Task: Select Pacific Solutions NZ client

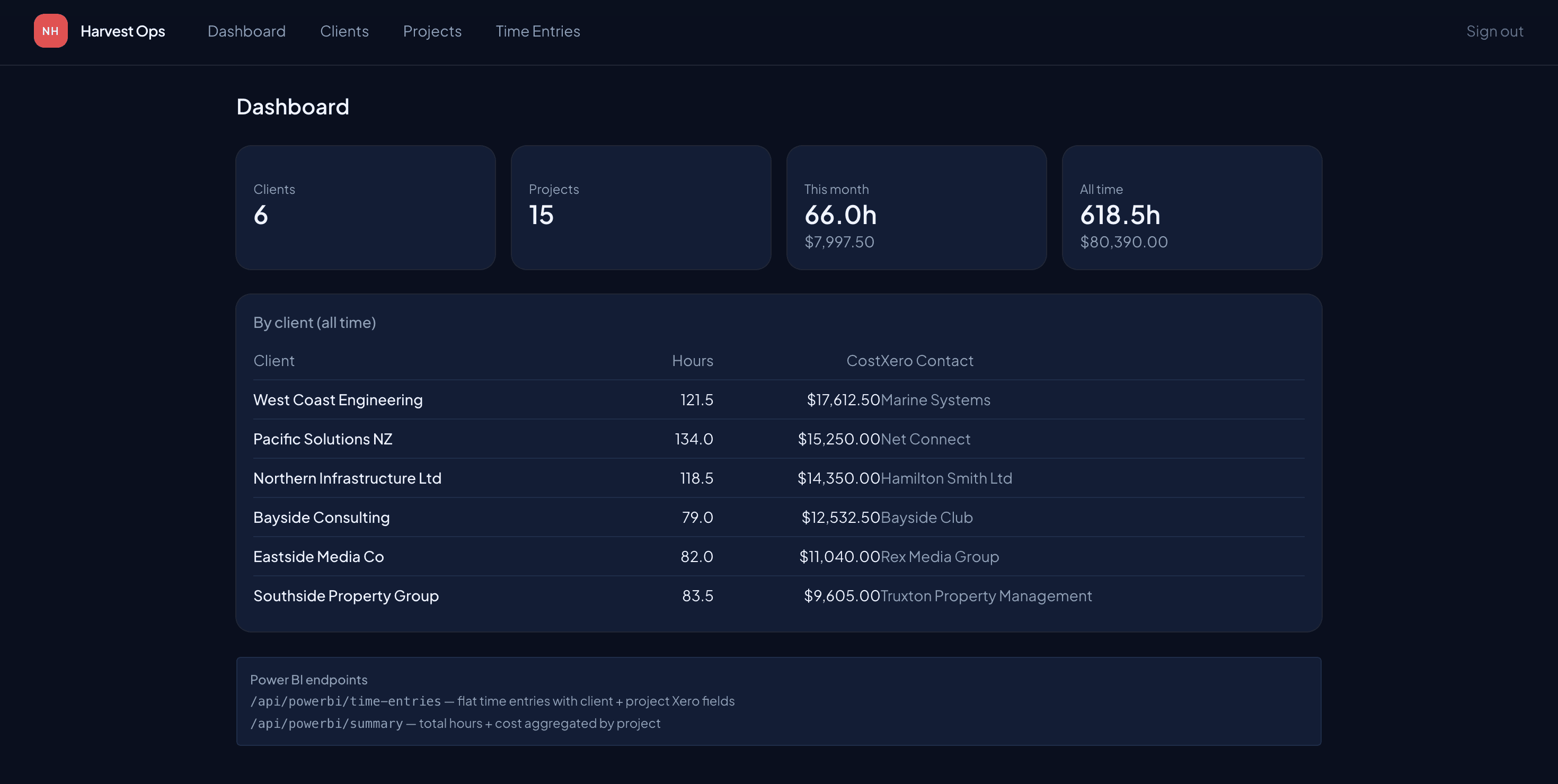Action: point(322,439)
